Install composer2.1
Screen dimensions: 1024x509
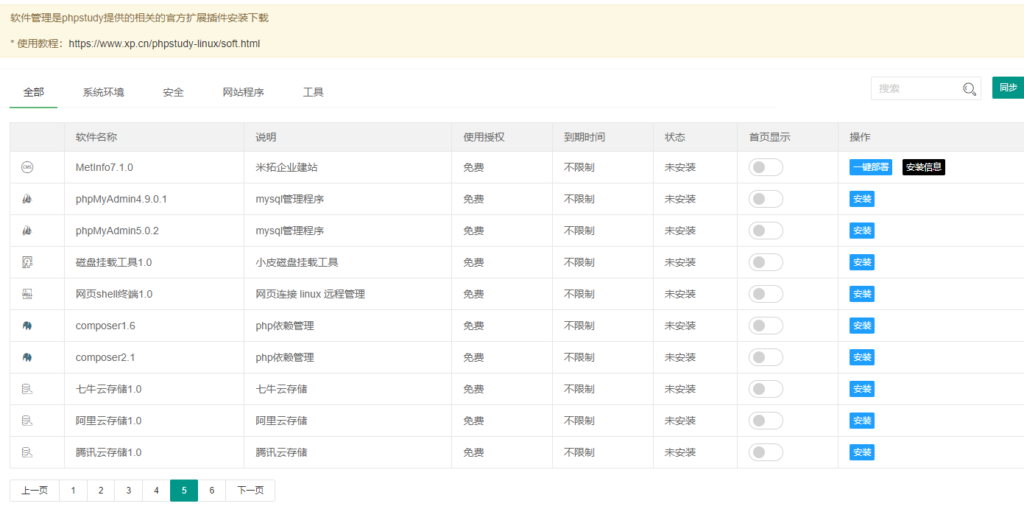click(862, 357)
